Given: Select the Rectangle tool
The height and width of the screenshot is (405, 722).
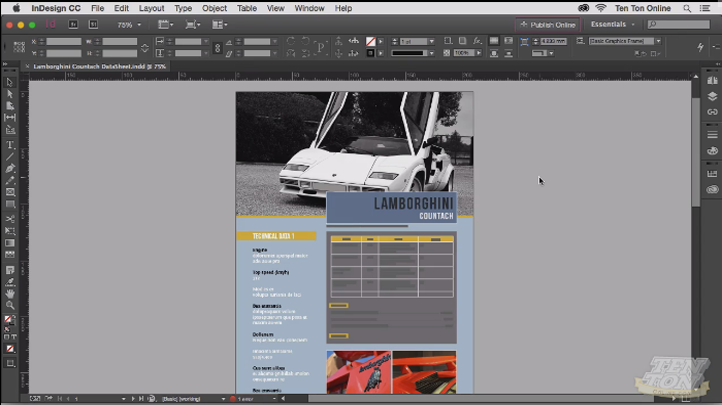Looking at the screenshot, I should 10,204.
